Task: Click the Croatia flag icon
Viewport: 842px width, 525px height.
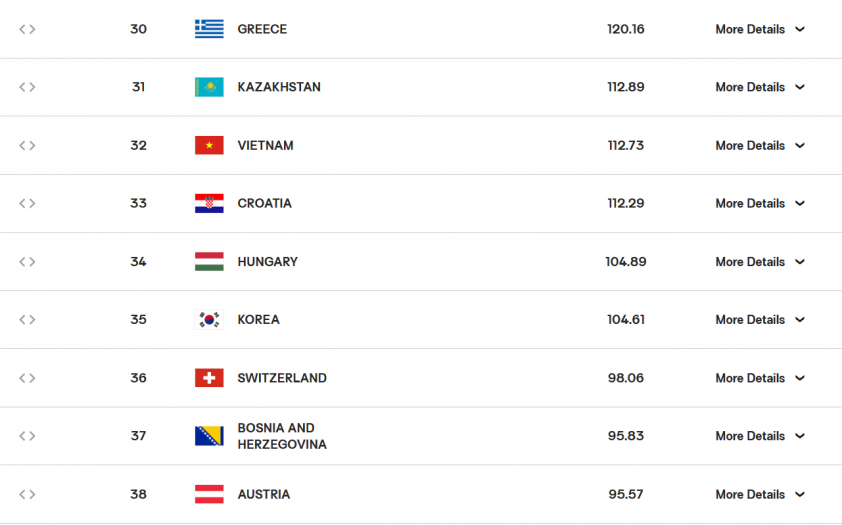Action: tap(209, 203)
